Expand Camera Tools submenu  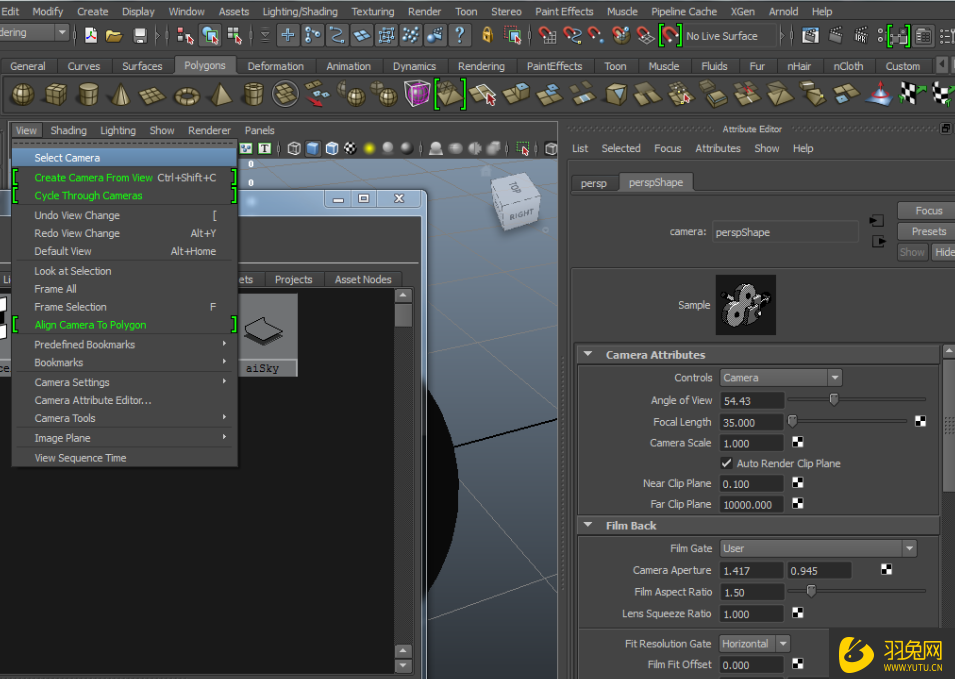pos(124,418)
